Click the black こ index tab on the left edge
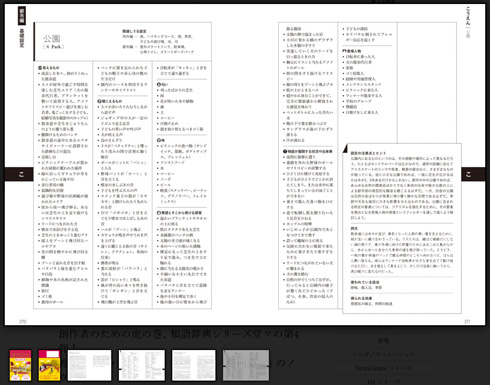Screen dimensions: 490x385 [x=19, y=174]
